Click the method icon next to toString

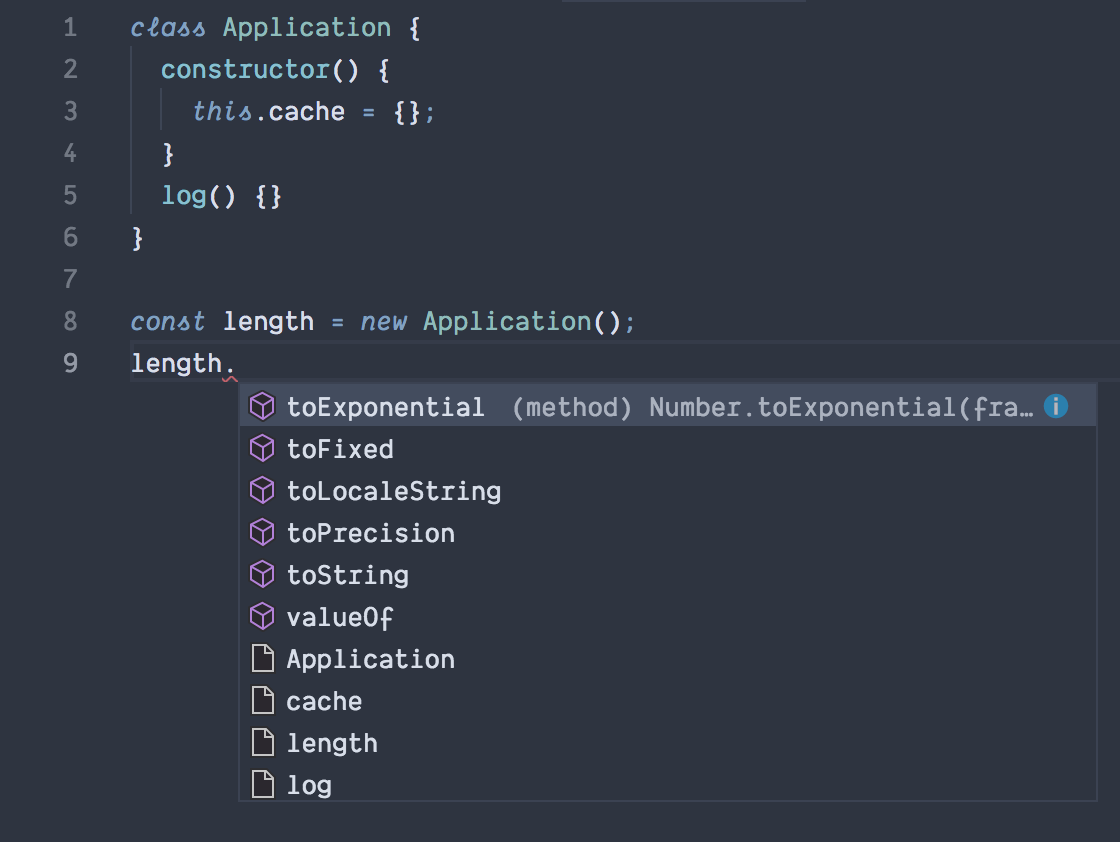[263, 575]
